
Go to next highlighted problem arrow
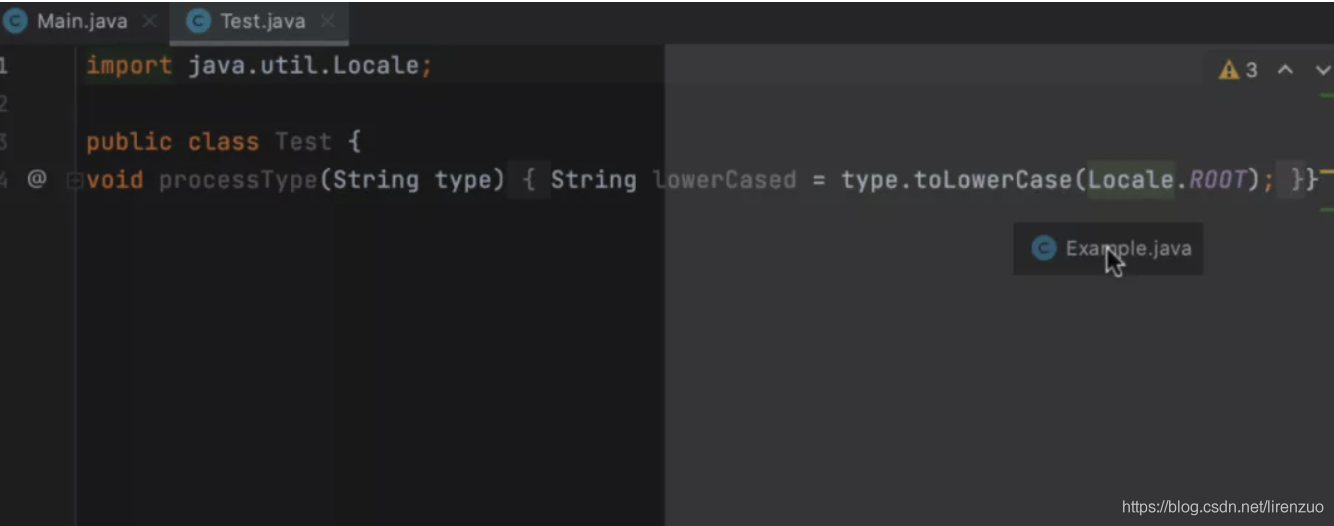tap(1322, 70)
